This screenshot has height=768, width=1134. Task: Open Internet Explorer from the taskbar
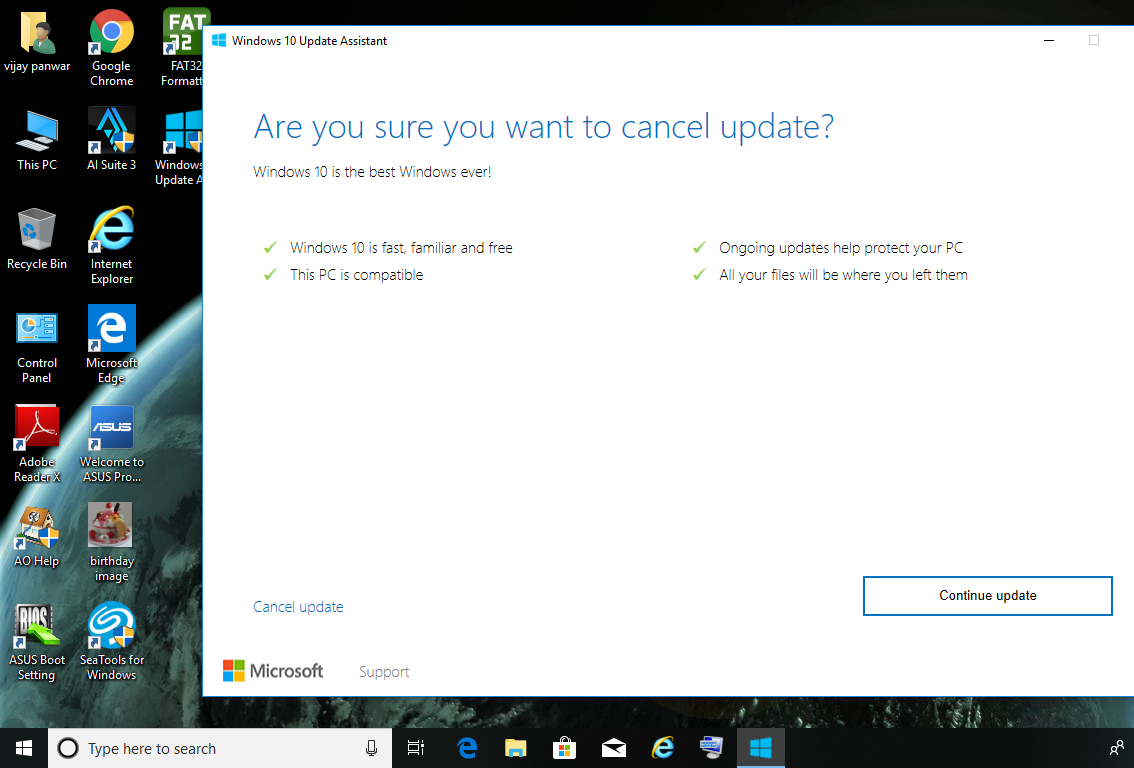662,748
